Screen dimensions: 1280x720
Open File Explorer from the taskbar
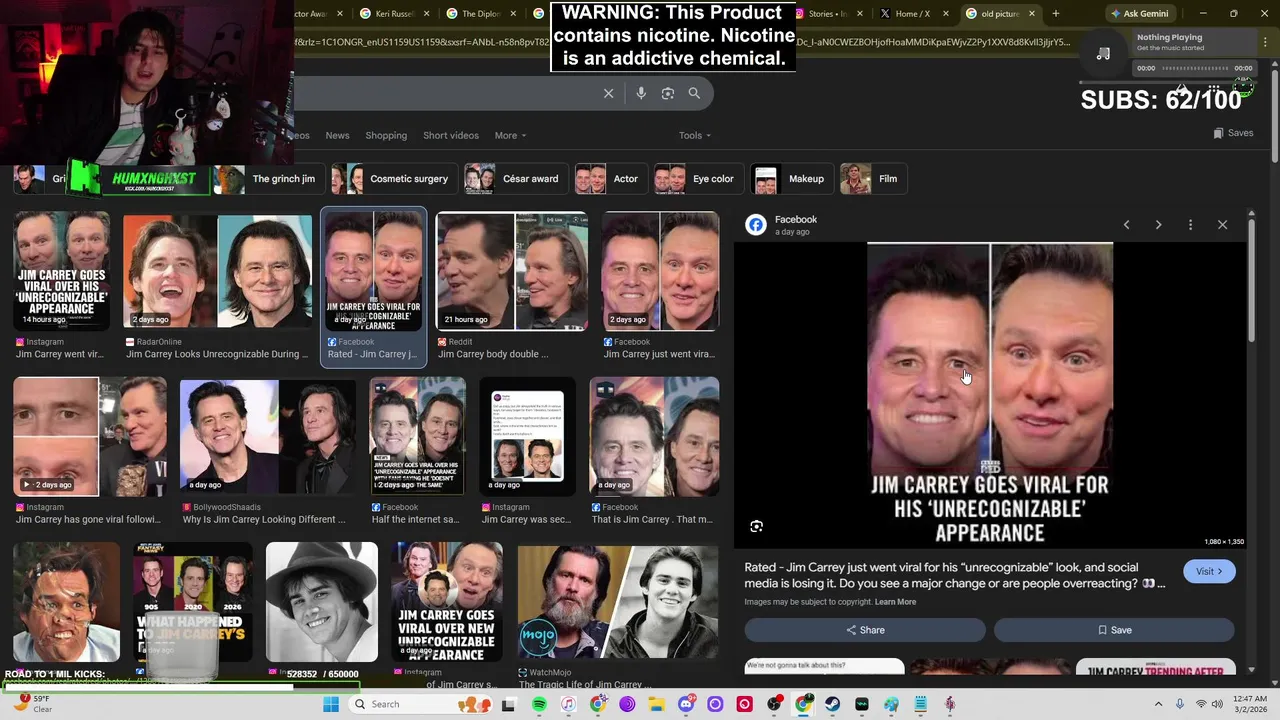pos(656,704)
